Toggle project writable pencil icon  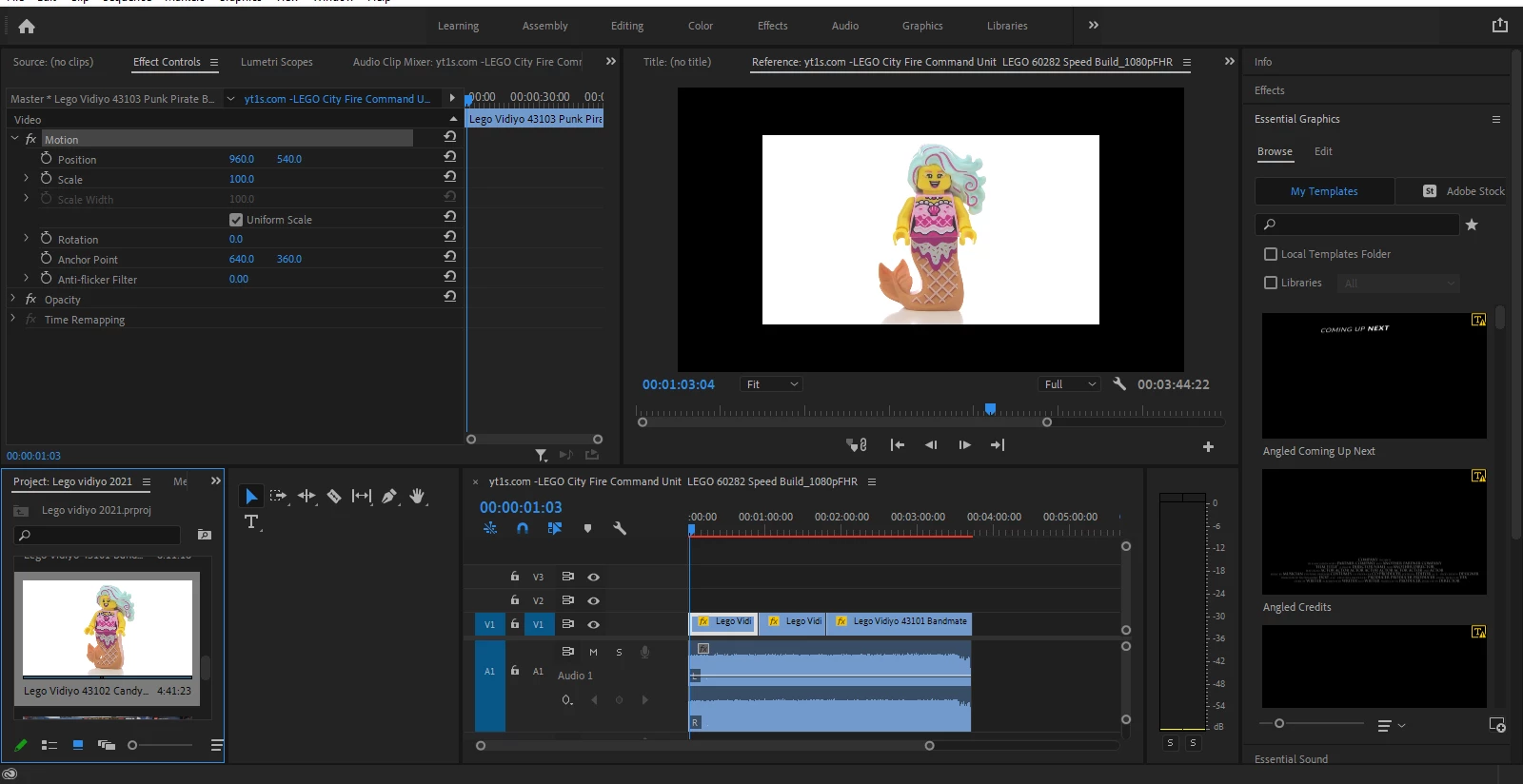[21, 745]
